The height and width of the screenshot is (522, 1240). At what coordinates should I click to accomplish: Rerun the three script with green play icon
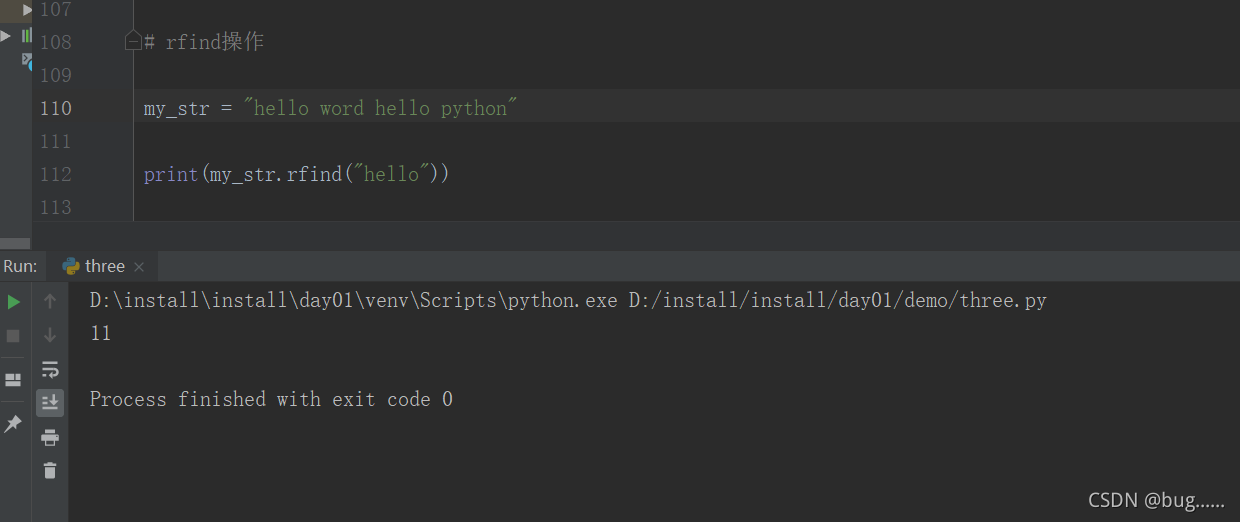pos(13,302)
